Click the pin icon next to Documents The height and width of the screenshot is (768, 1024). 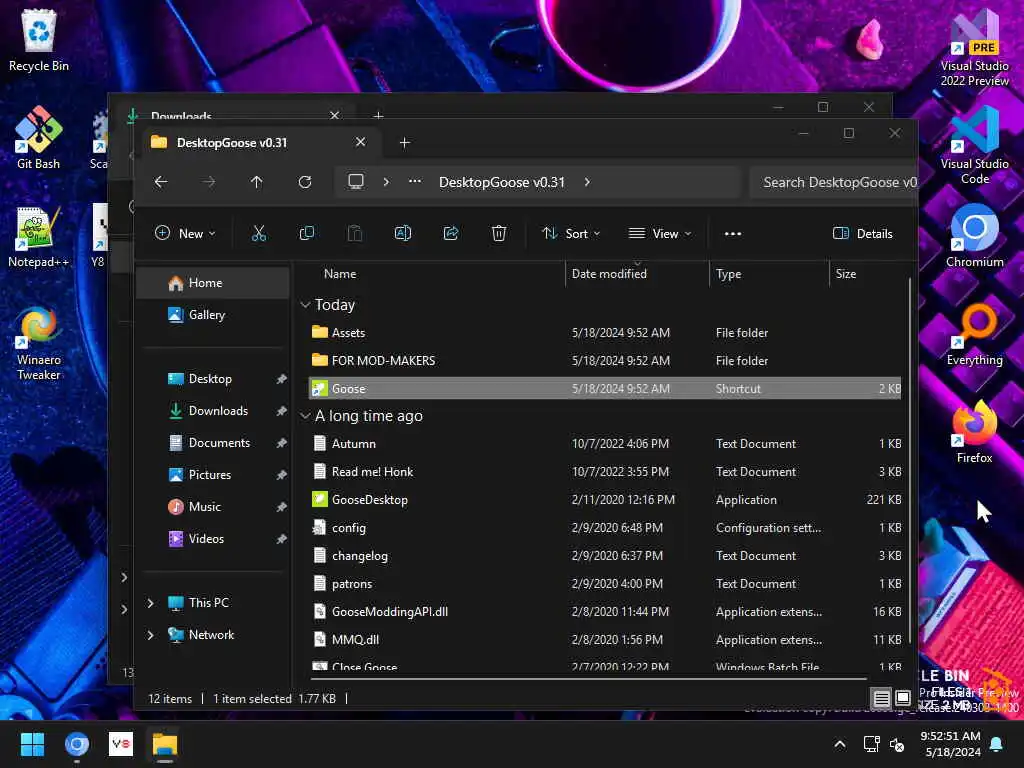[x=281, y=443]
